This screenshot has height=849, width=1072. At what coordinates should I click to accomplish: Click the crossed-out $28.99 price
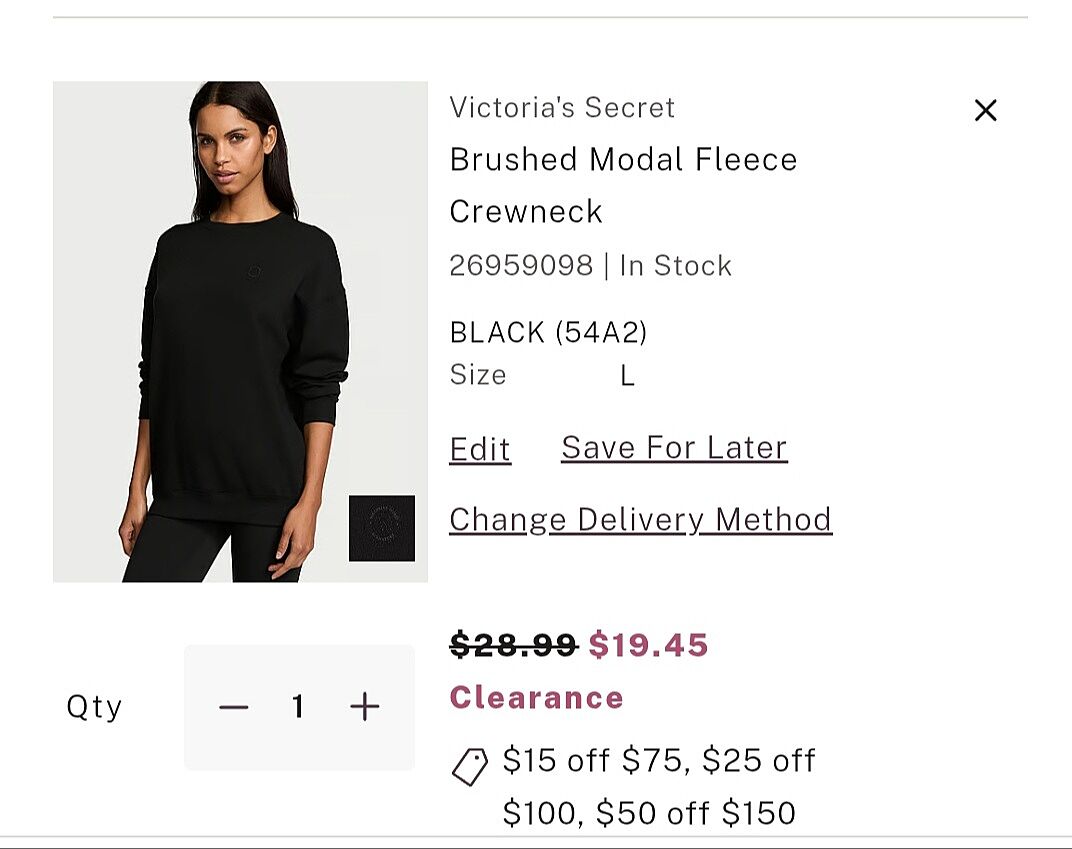point(513,645)
